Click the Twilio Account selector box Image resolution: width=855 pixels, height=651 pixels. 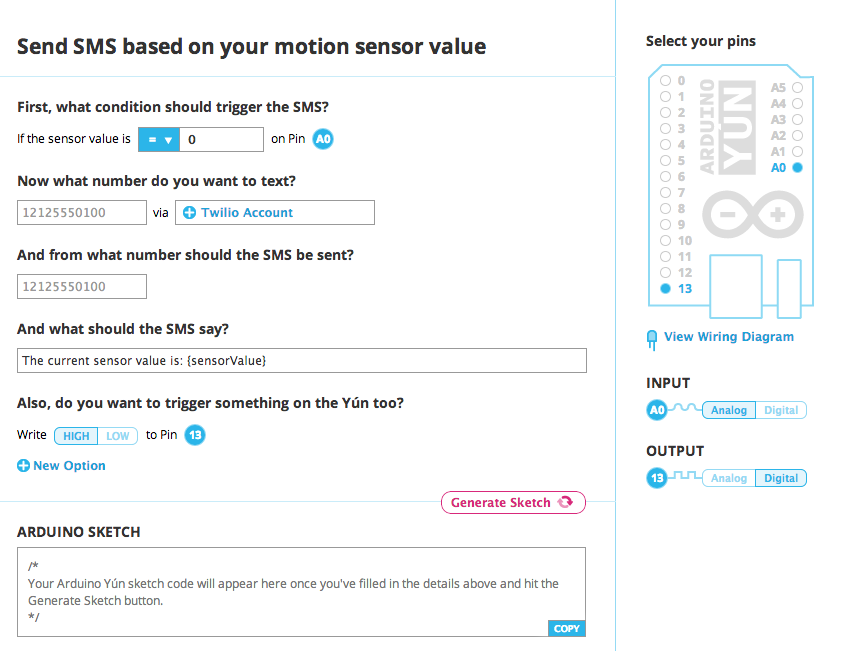[x=275, y=213]
